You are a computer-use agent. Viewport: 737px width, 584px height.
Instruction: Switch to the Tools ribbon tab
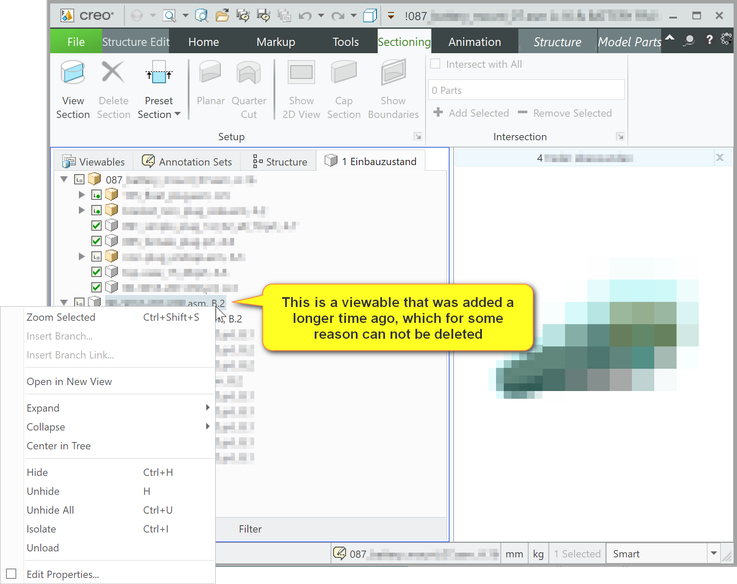pos(345,41)
